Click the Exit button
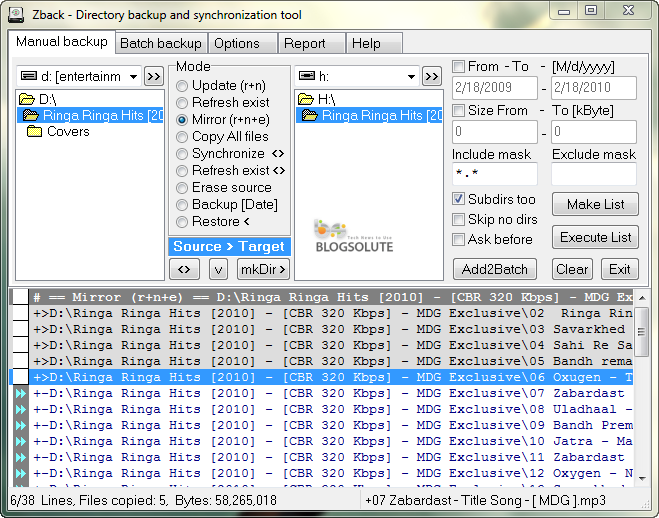Screen dimensions: 659x518 (x=619, y=269)
